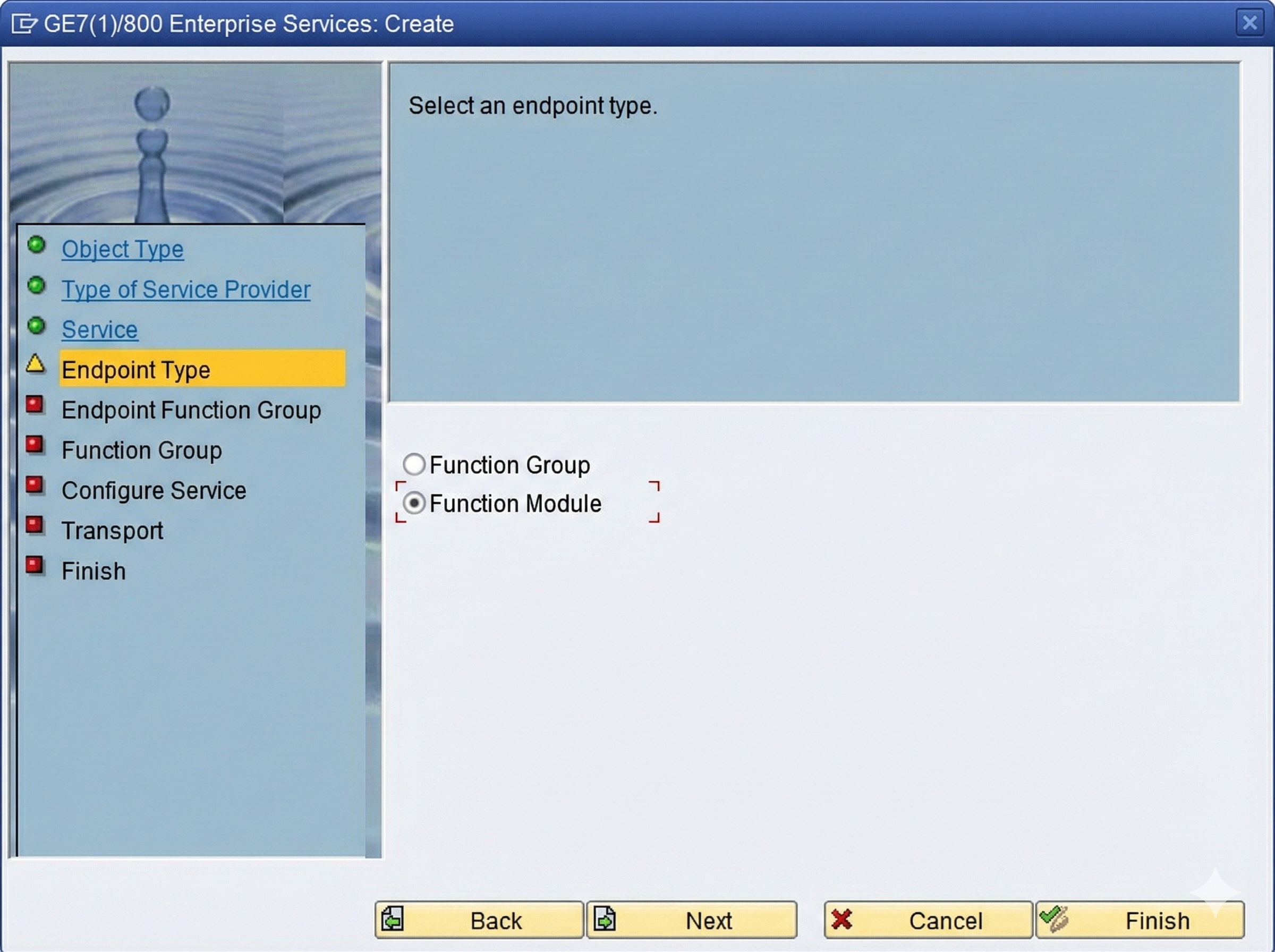Screen dimensions: 1275x952
Task: Click yellow triangle icon beside Endpoint Type
Action: 36,364
